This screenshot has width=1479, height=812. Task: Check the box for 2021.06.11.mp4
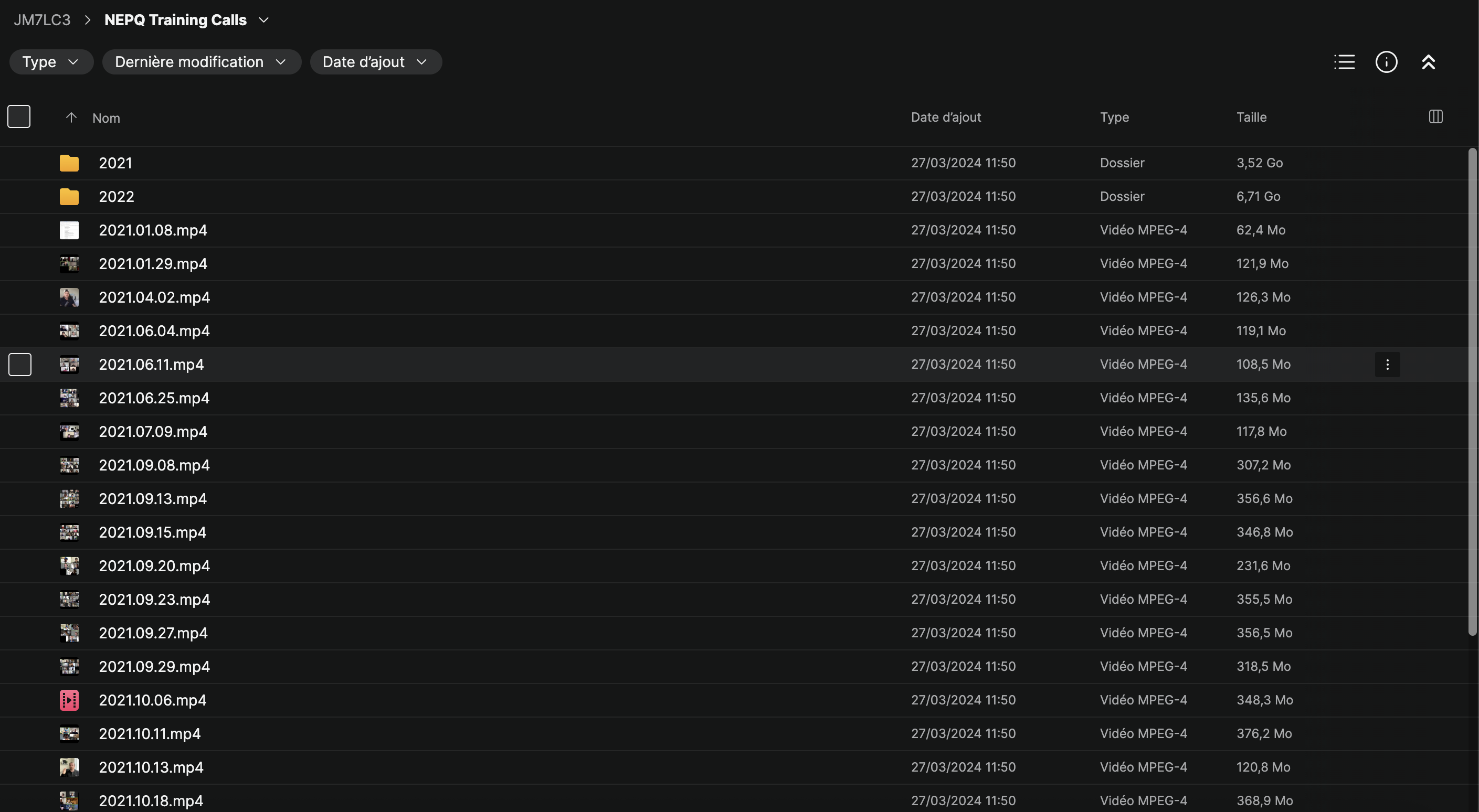click(20, 365)
